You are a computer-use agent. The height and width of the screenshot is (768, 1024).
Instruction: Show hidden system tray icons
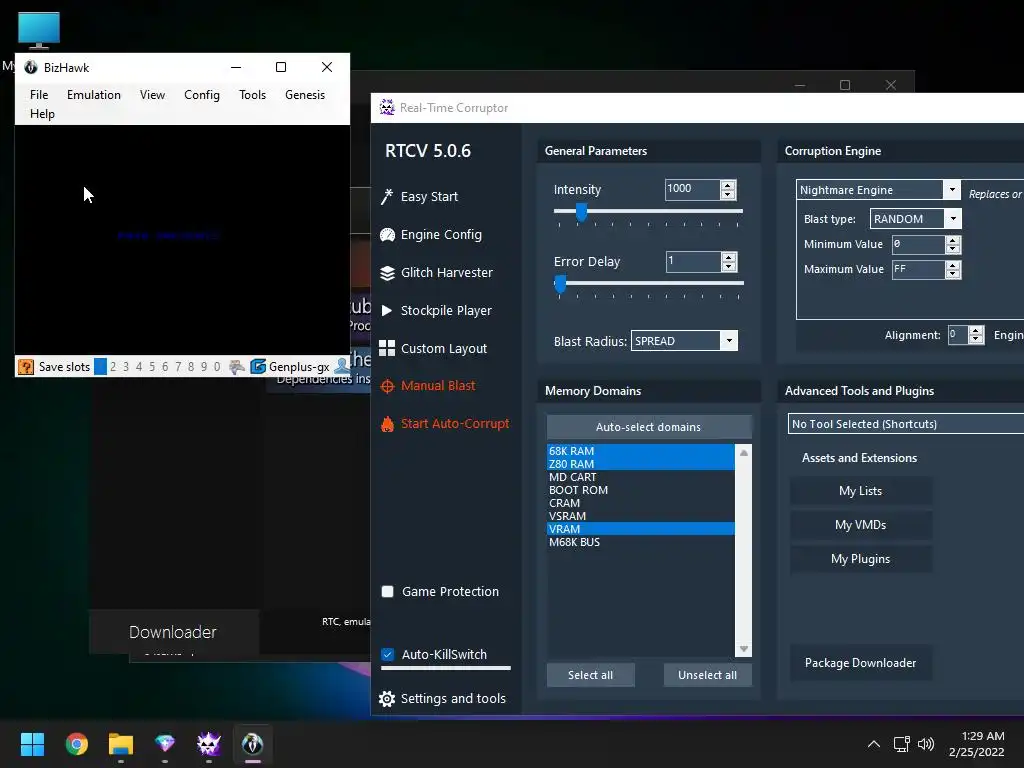[874, 744]
